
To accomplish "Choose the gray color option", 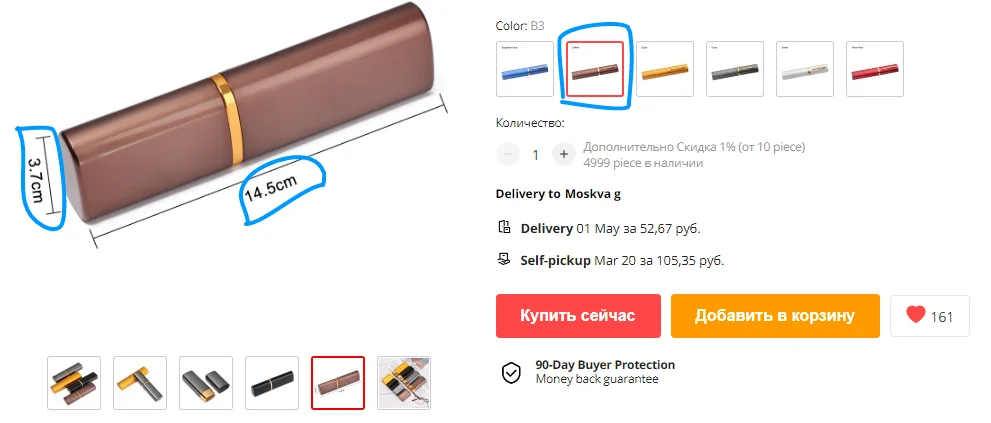I will click(x=735, y=69).
